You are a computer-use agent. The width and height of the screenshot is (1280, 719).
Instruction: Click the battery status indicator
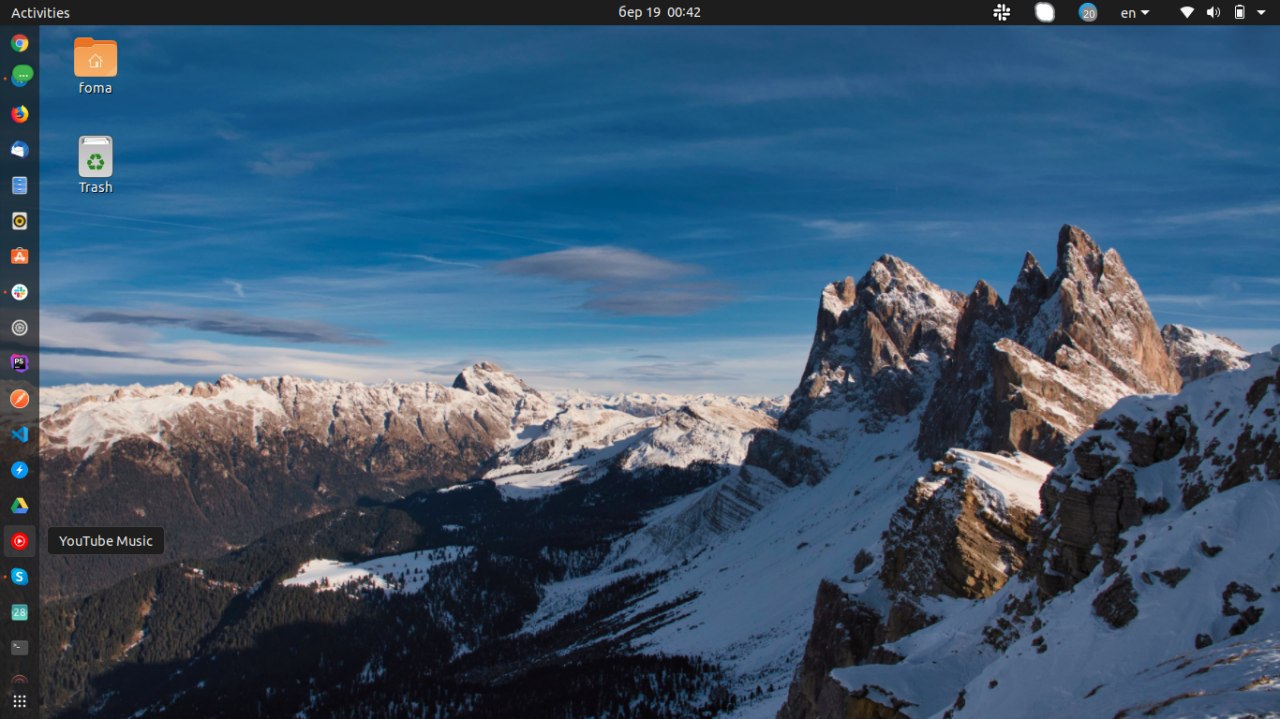[x=1240, y=12]
